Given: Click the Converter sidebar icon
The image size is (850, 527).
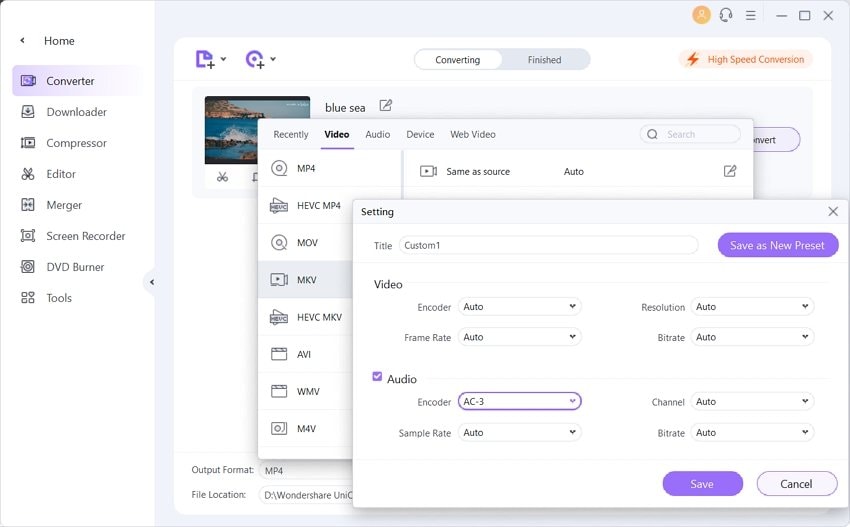Looking at the screenshot, I should tap(28, 81).
